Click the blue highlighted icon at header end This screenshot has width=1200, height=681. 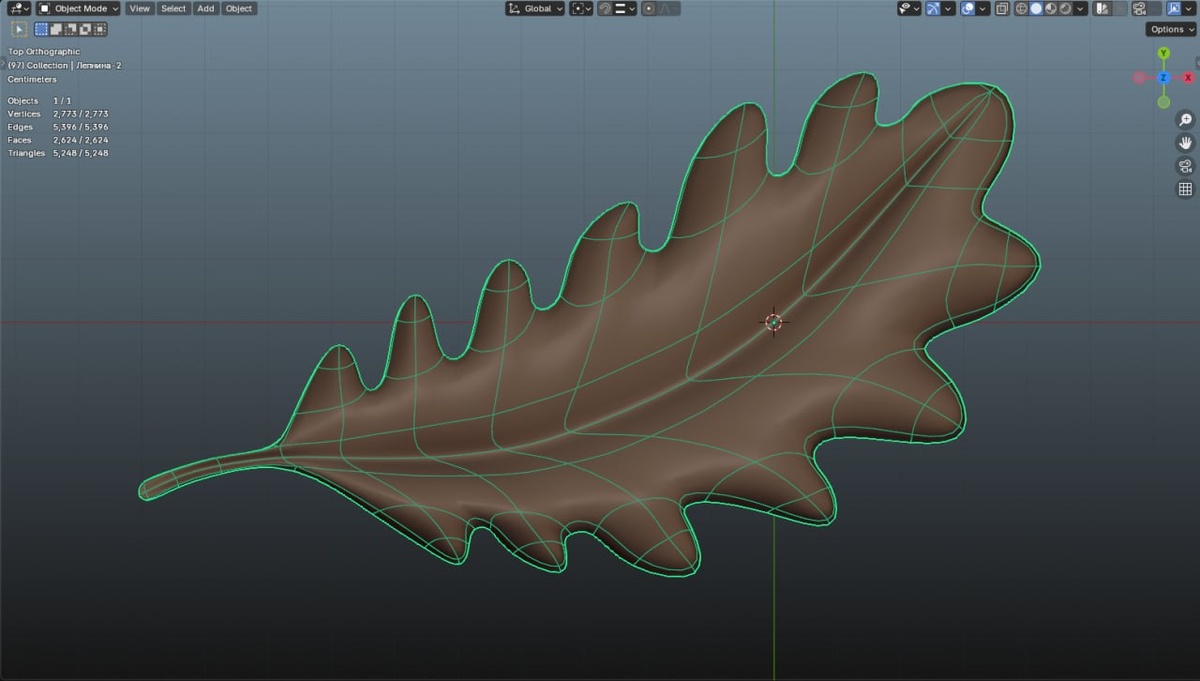(x=1174, y=8)
